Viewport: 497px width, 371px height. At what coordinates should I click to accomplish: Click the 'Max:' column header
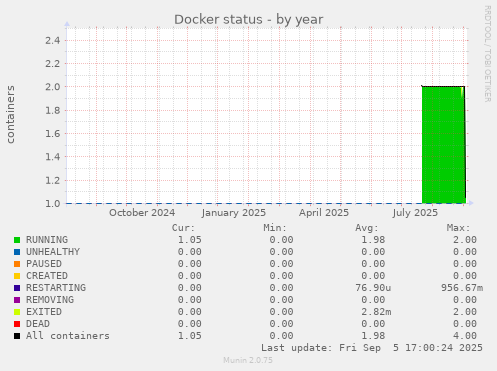click(x=459, y=228)
